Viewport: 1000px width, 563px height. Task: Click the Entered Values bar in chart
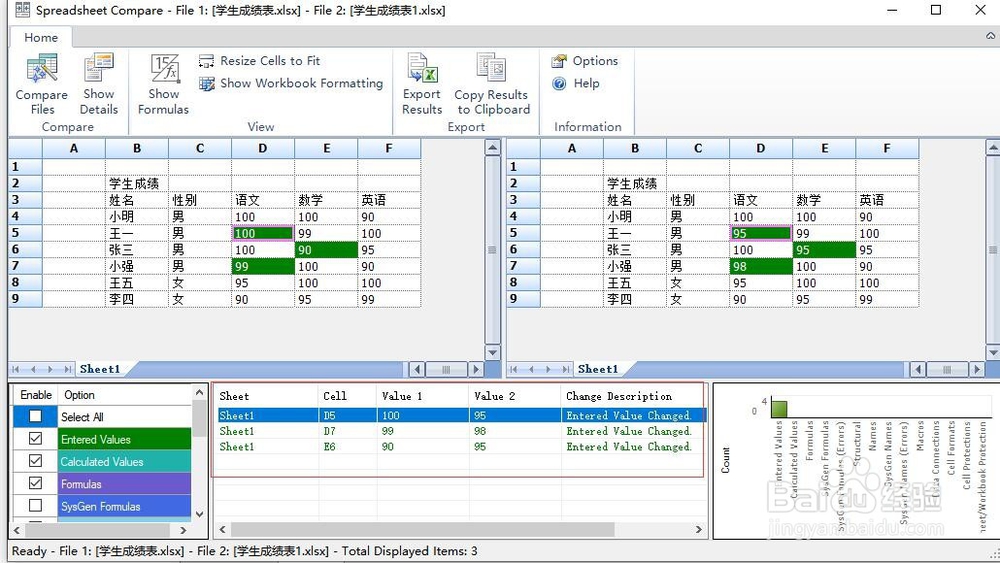[779, 408]
